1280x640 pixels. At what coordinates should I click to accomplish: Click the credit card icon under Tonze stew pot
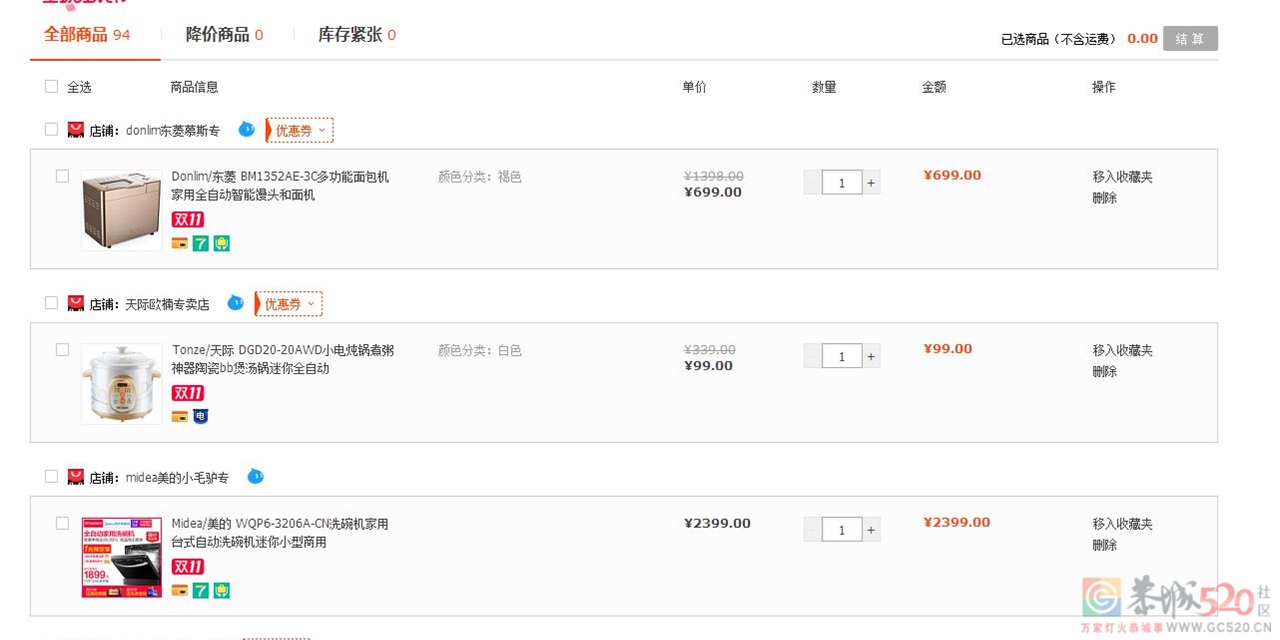pos(180,416)
